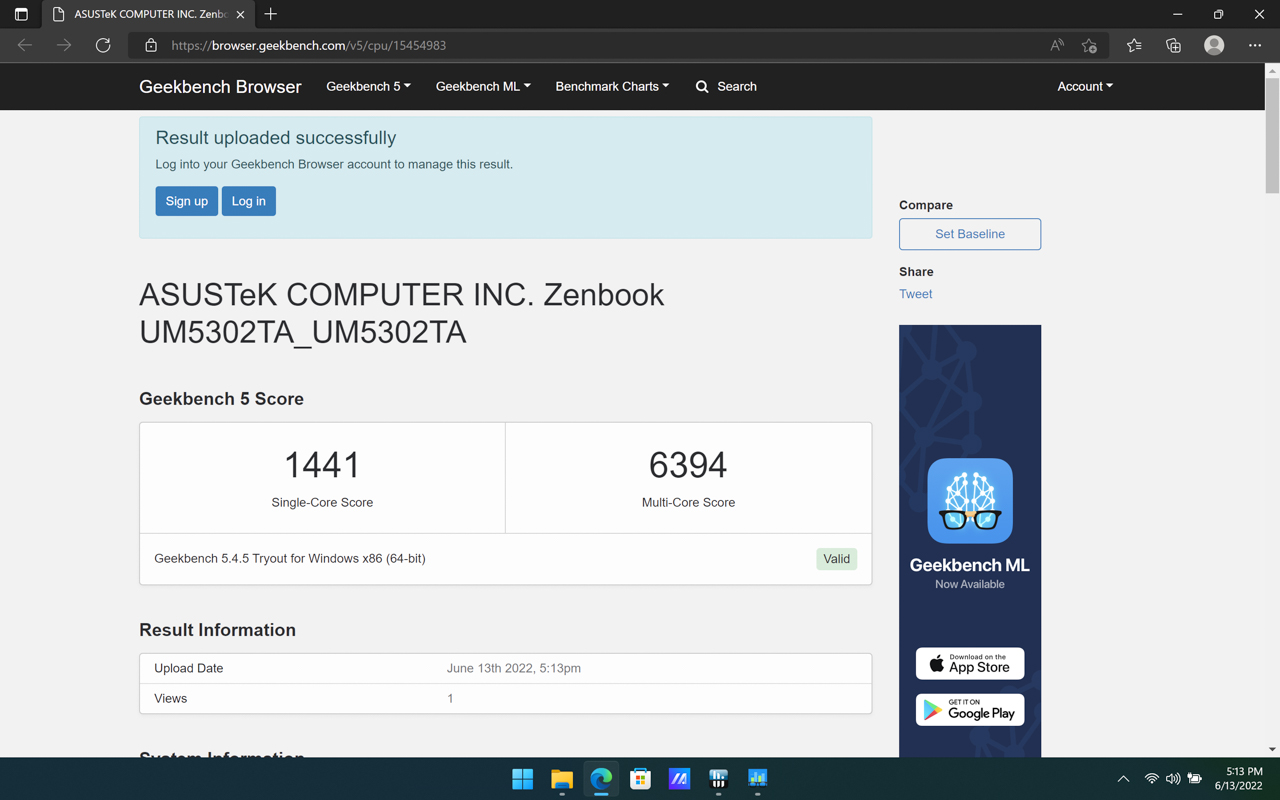Viewport: 1280px width, 800px height.
Task: Click the Sign up button
Action: 186,201
